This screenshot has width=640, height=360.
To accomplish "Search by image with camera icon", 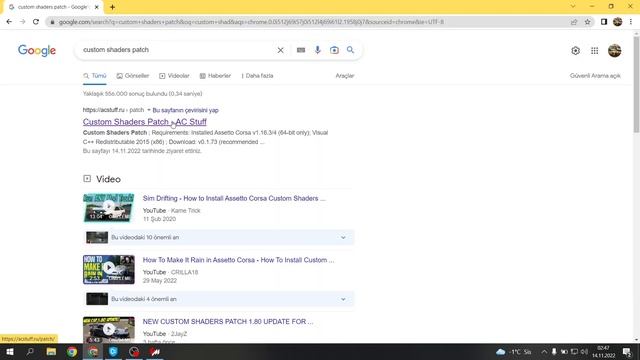I will 334,50.
